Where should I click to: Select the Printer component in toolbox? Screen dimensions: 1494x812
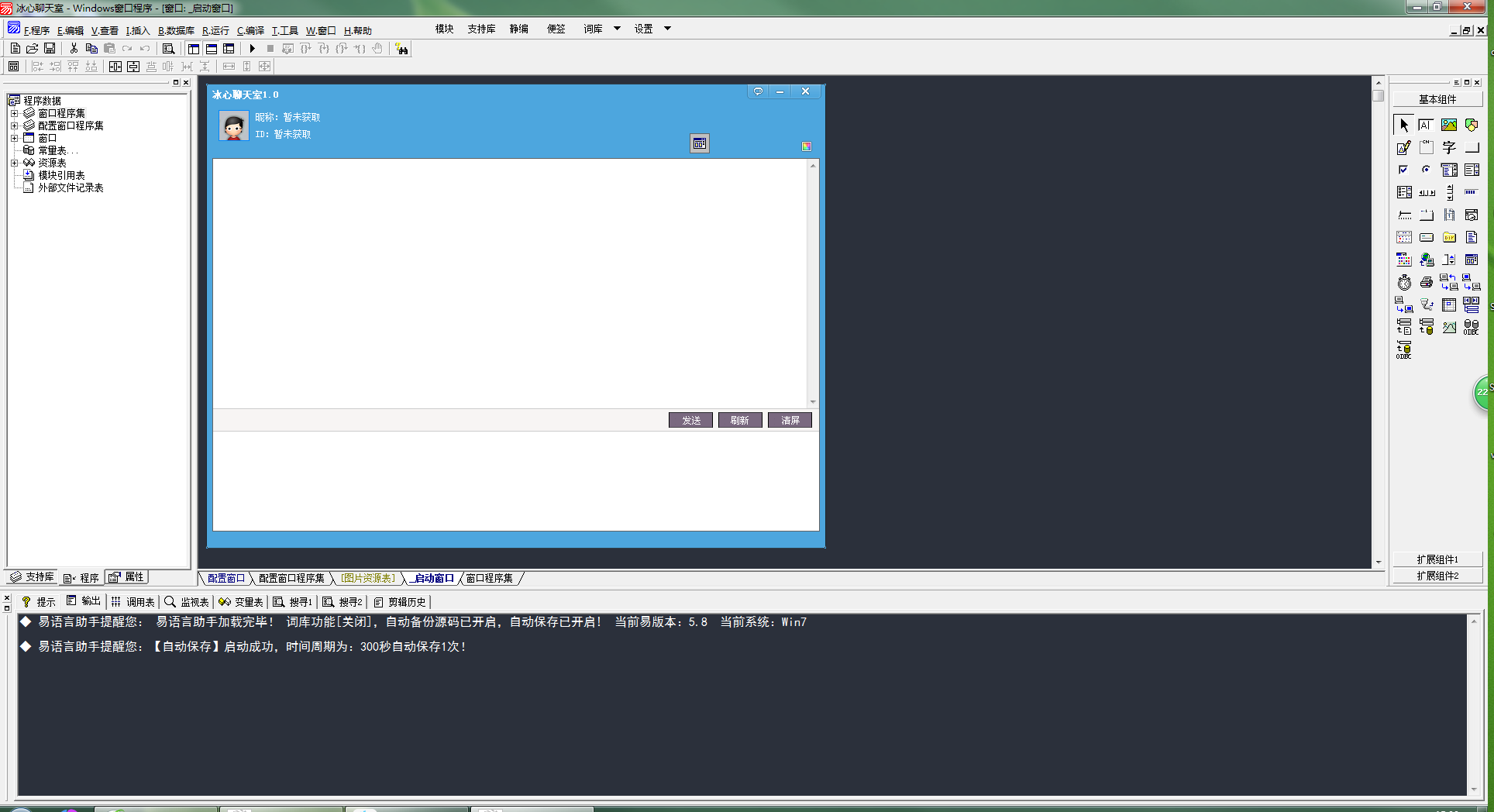(1426, 283)
